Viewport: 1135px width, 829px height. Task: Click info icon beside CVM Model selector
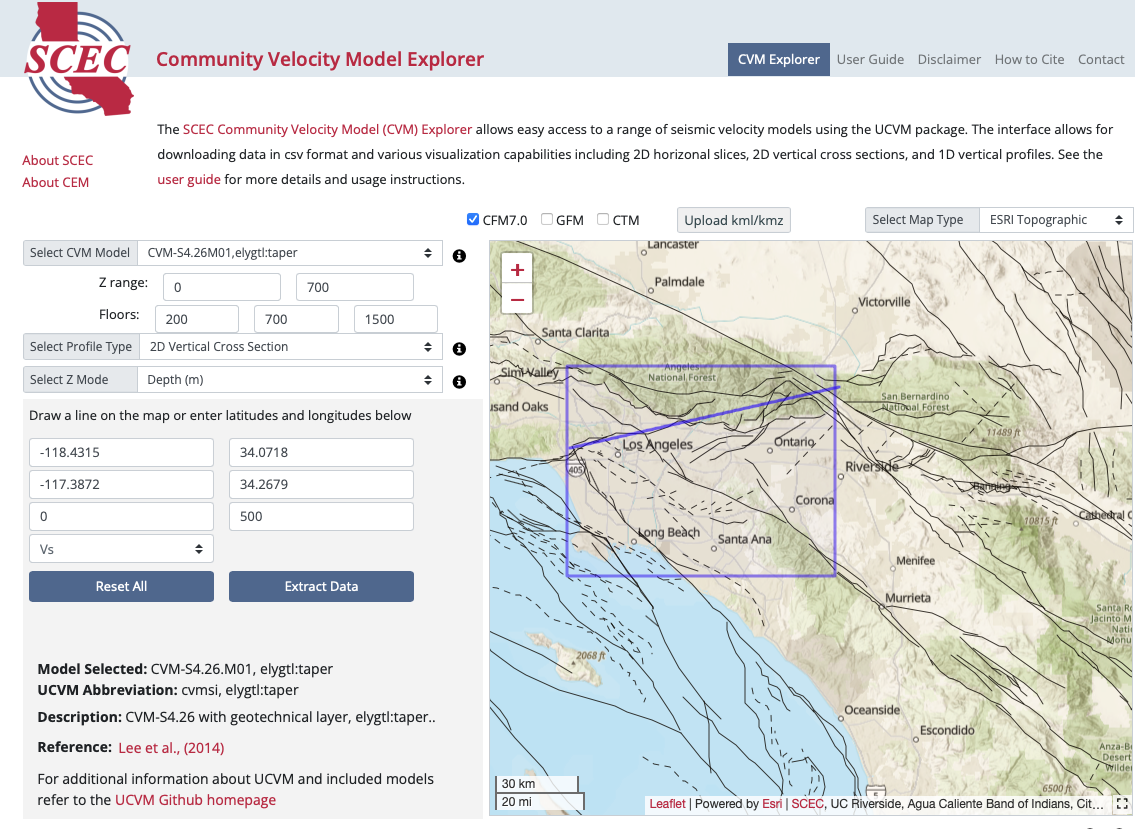click(459, 256)
